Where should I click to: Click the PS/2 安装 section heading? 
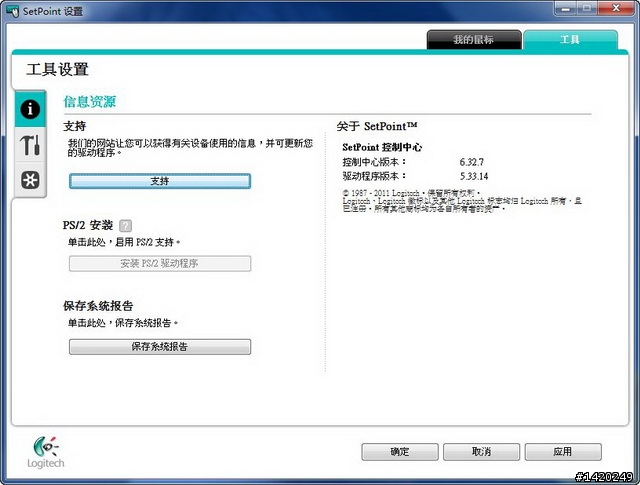pos(88,225)
